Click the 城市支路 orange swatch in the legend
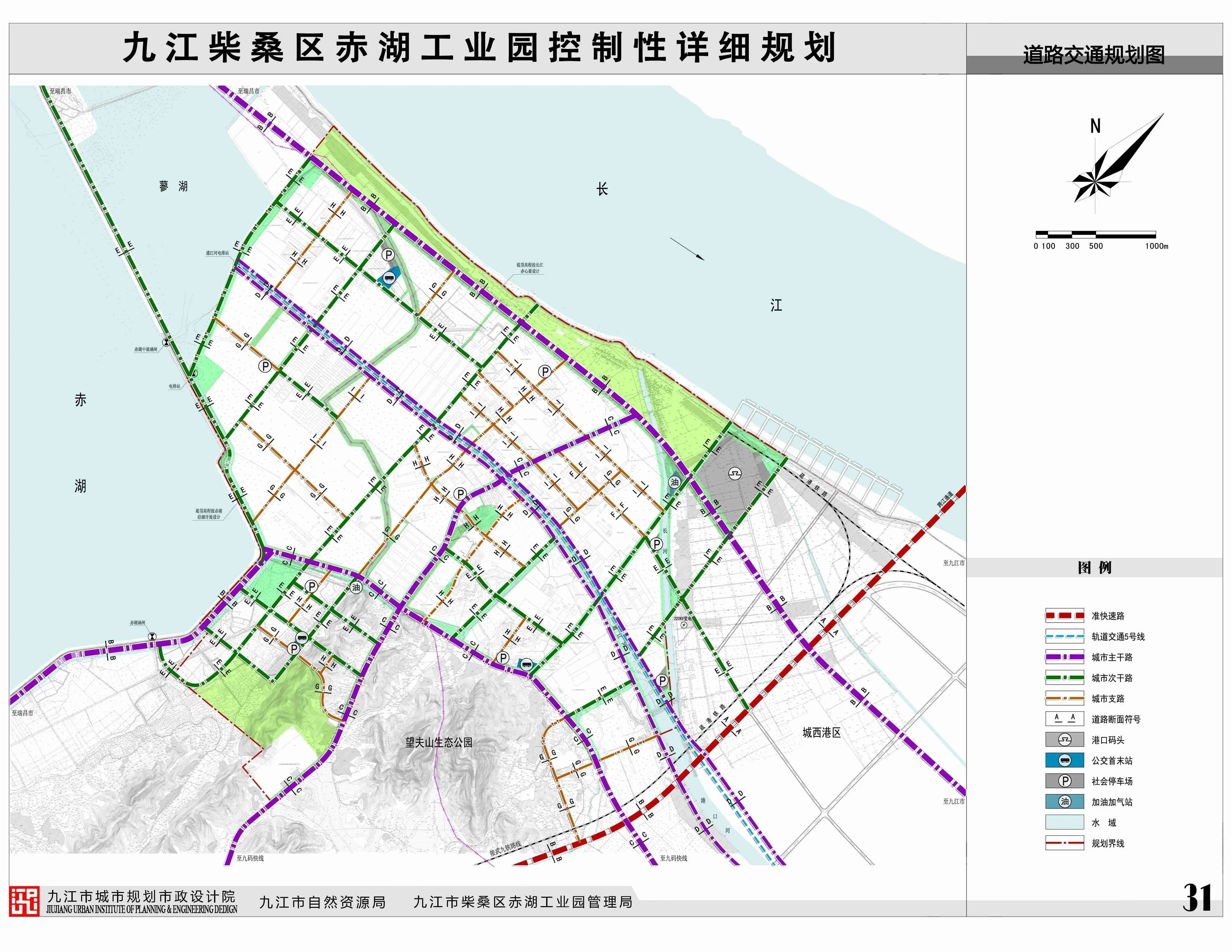Viewport: 1232px width, 952px height. click(1065, 698)
